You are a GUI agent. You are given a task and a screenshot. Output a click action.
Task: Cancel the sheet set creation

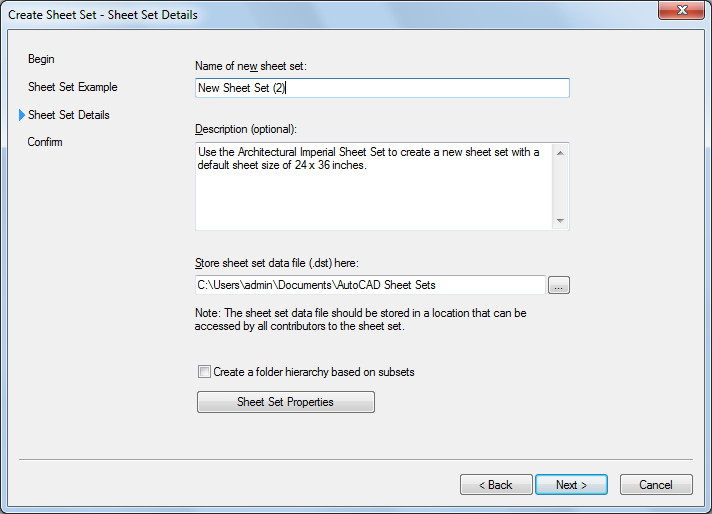click(655, 485)
